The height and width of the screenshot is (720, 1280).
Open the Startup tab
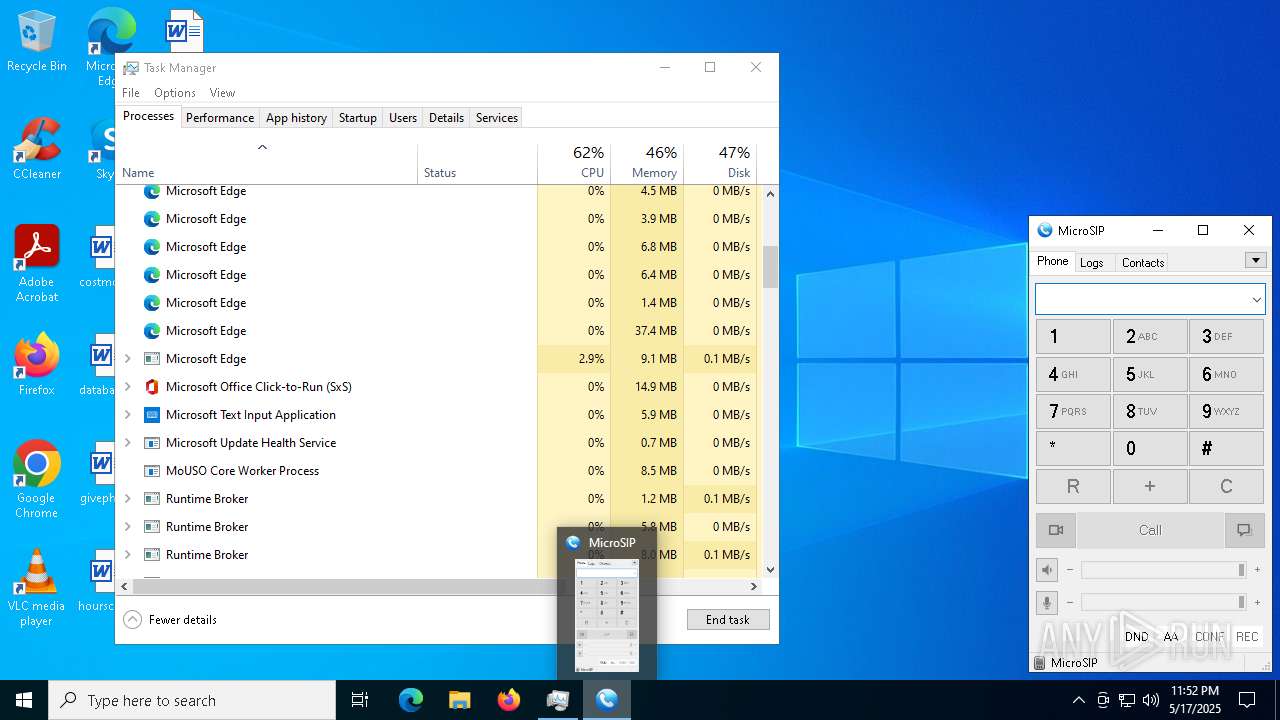click(x=357, y=118)
